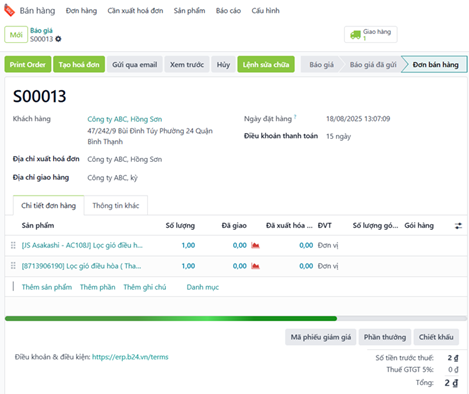Click Tạo hoá đơn button
This screenshot has height=394, width=469.
tap(79, 64)
